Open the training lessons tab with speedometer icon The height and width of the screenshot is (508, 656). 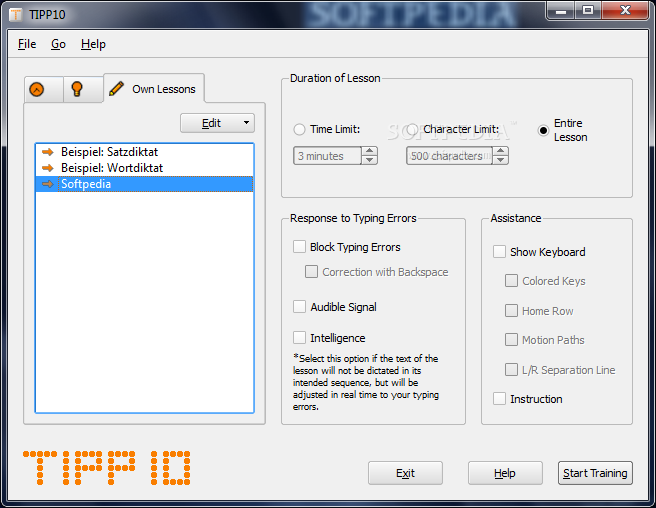tap(44, 89)
